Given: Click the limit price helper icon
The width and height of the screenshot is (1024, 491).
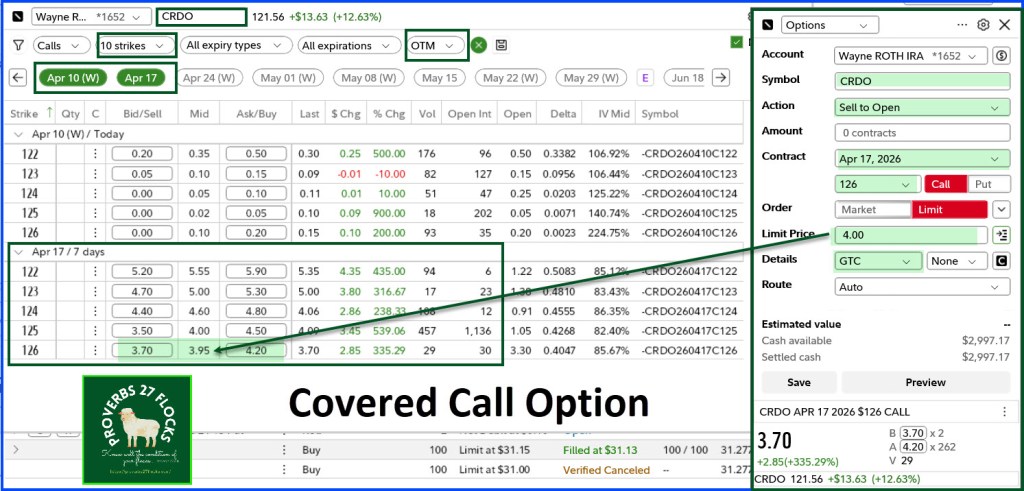Looking at the screenshot, I should (x=999, y=235).
